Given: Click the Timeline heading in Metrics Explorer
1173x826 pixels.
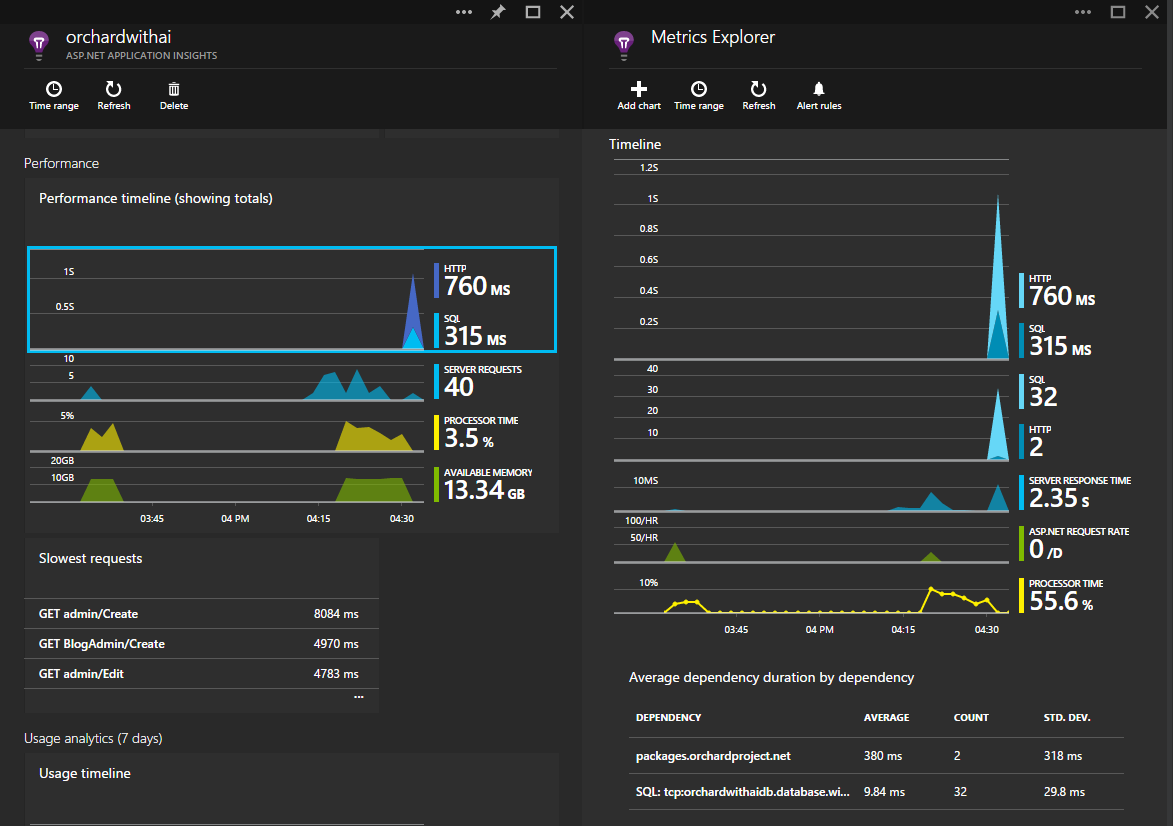Looking at the screenshot, I should [x=635, y=144].
